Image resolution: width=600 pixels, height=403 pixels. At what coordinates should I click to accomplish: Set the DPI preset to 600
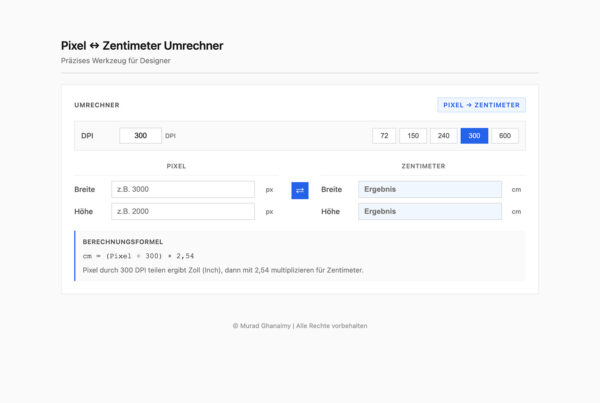[x=505, y=136]
